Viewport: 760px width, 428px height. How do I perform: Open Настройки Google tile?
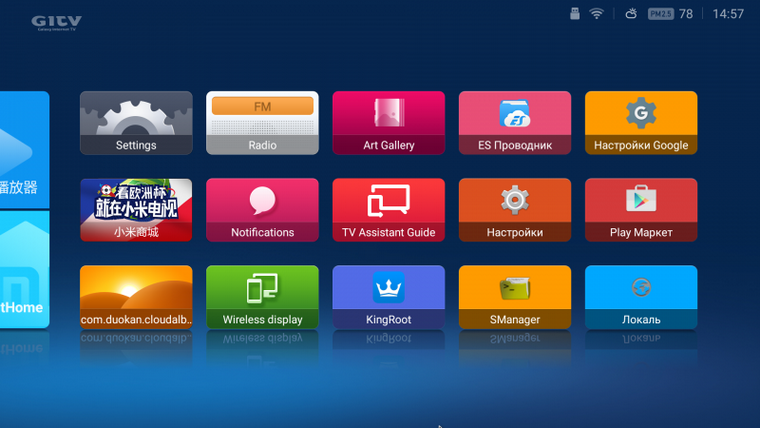(641, 123)
